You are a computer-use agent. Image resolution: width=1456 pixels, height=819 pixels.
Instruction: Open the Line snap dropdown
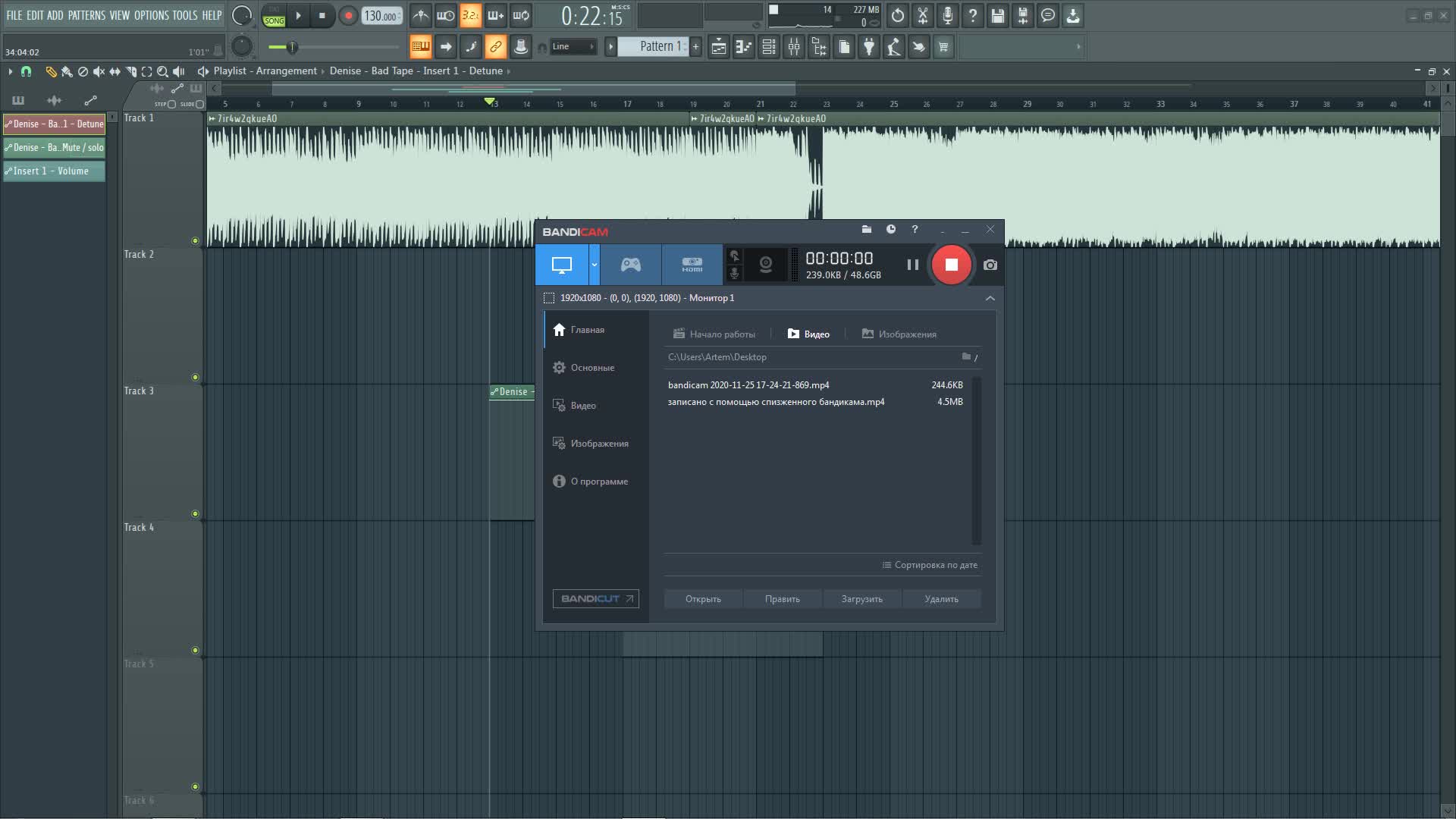573,46
